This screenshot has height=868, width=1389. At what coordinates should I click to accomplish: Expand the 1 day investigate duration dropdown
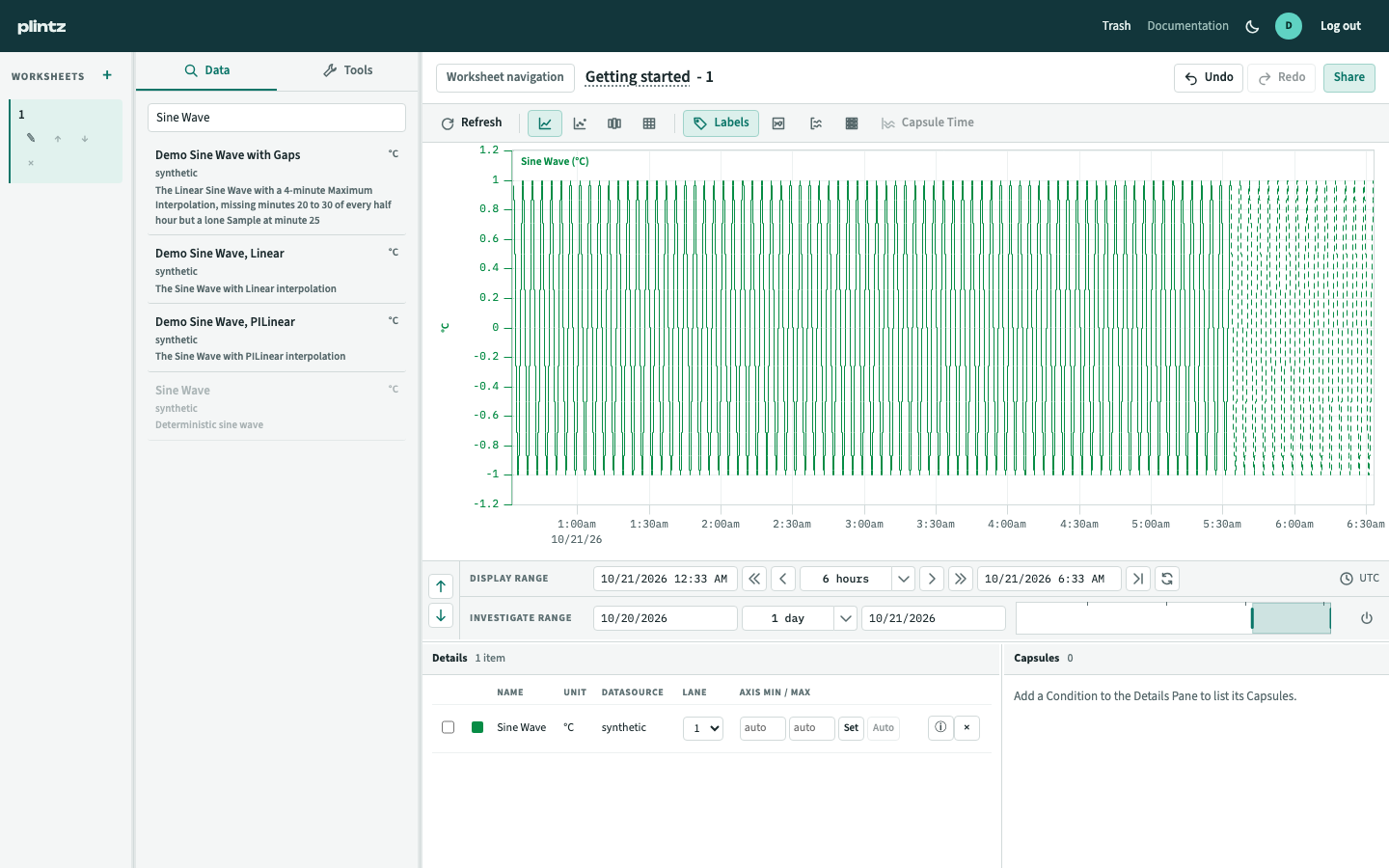846,618
